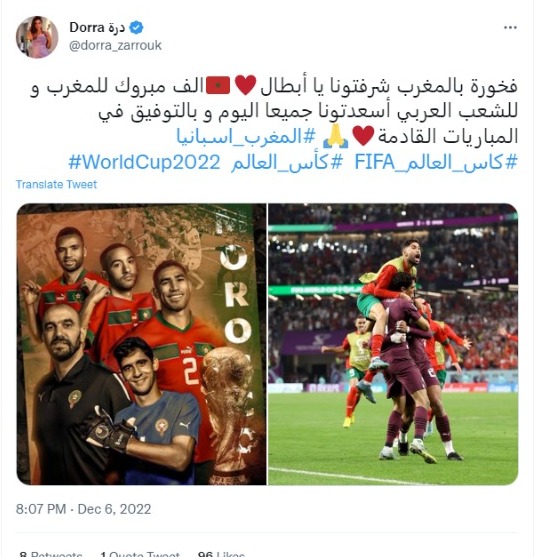Click the praying hands emoji
Image resolution: width=549 pixels, height=557 pixels.
tap(335, 136)
